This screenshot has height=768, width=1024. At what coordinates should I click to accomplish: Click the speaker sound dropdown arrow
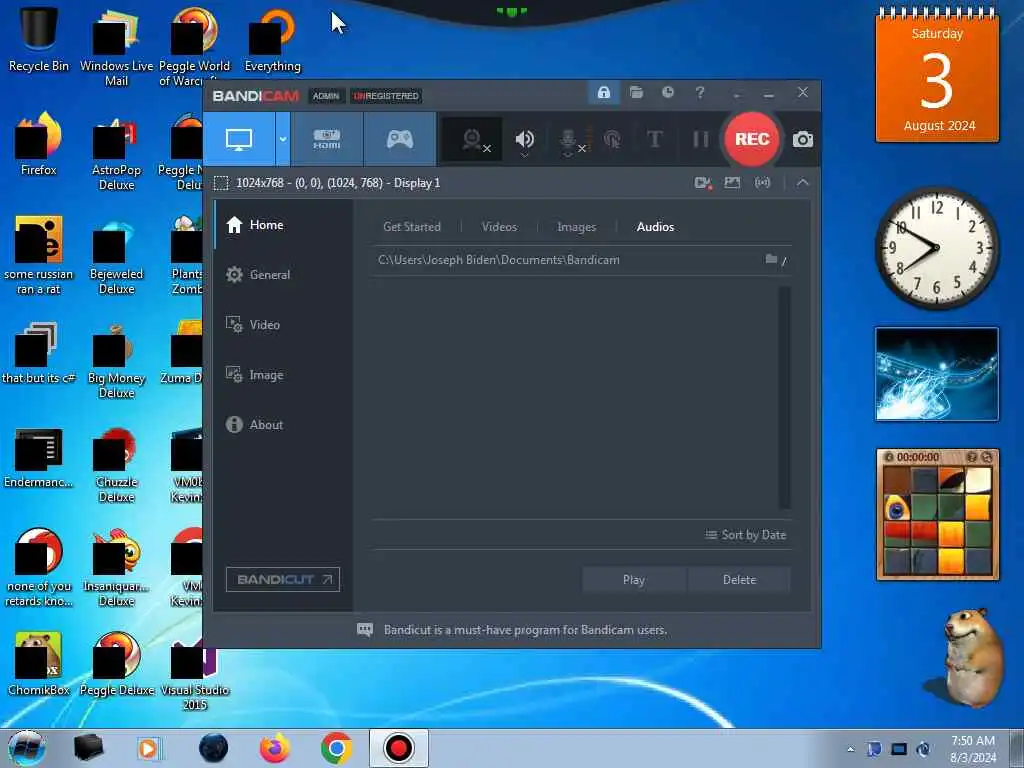tap(524, 155)
